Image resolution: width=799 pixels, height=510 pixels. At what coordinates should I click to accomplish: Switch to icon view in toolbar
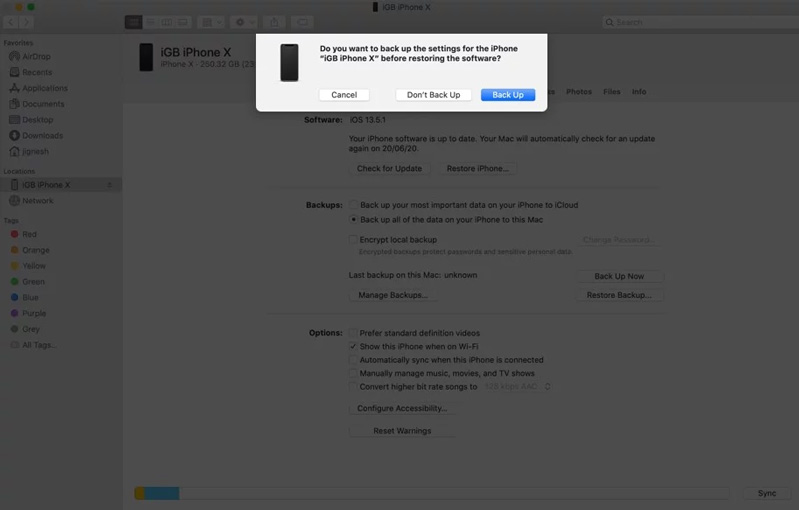click(134, 22)
